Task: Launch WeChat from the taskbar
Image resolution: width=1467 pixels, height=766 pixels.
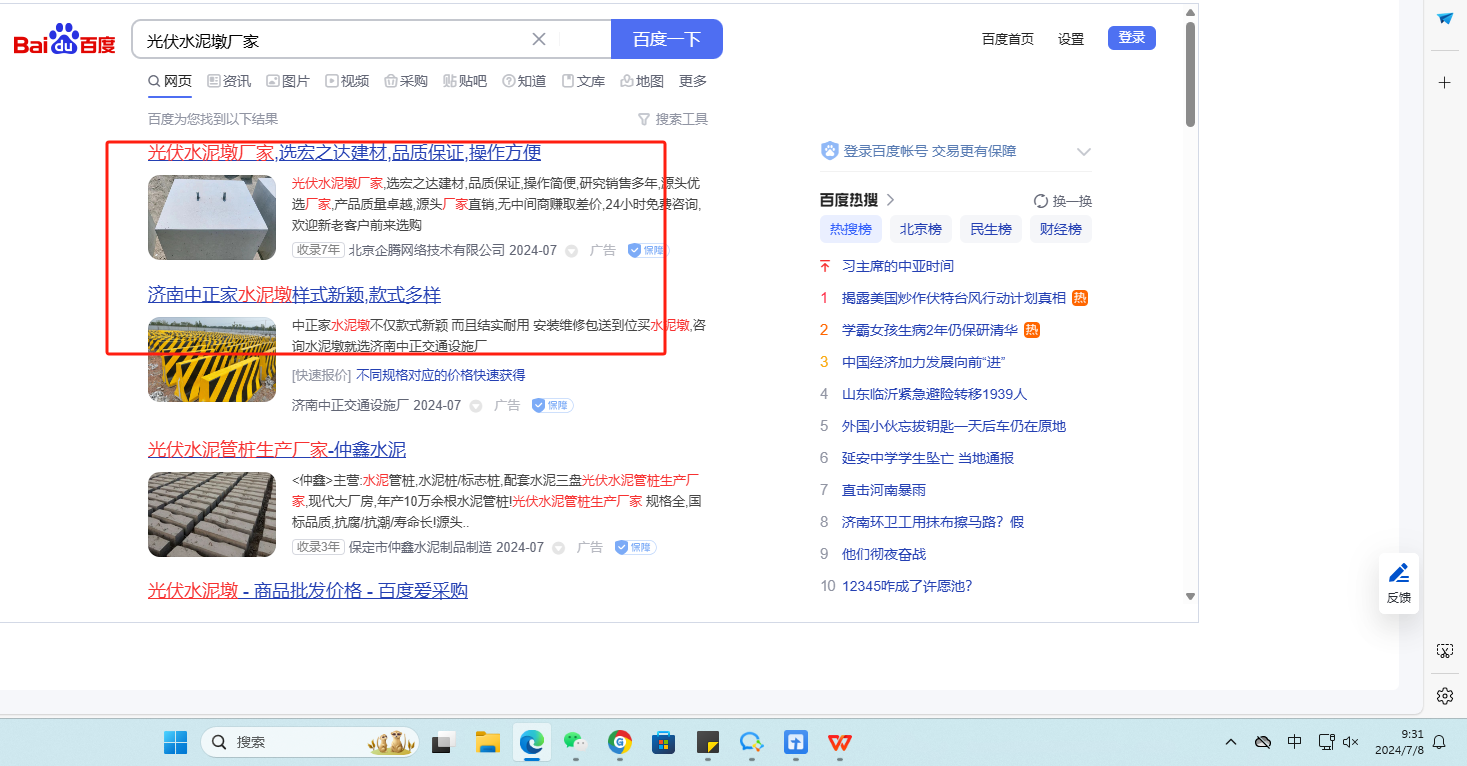Action: pyautogui.click(x=573, y=742)
